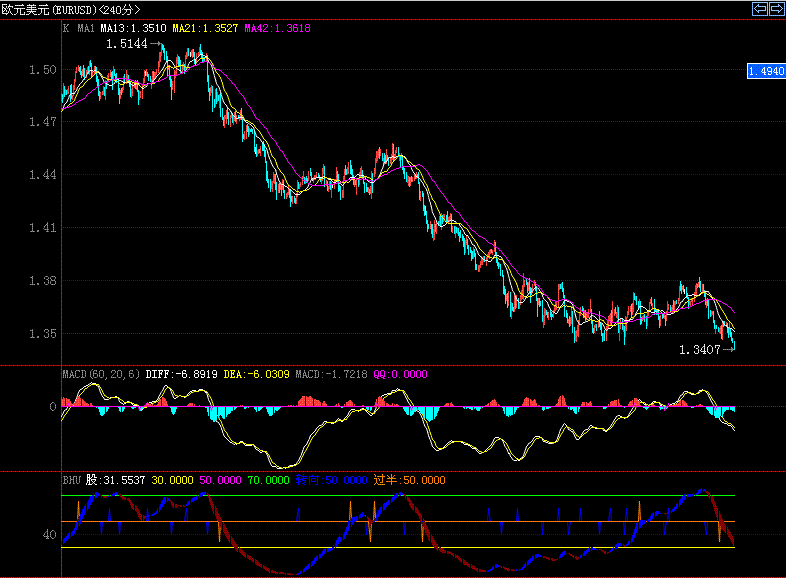This screenshot has height=578, width=786.
Task: Click the blue 转向:50.0000 label
Action: [331, 480]
